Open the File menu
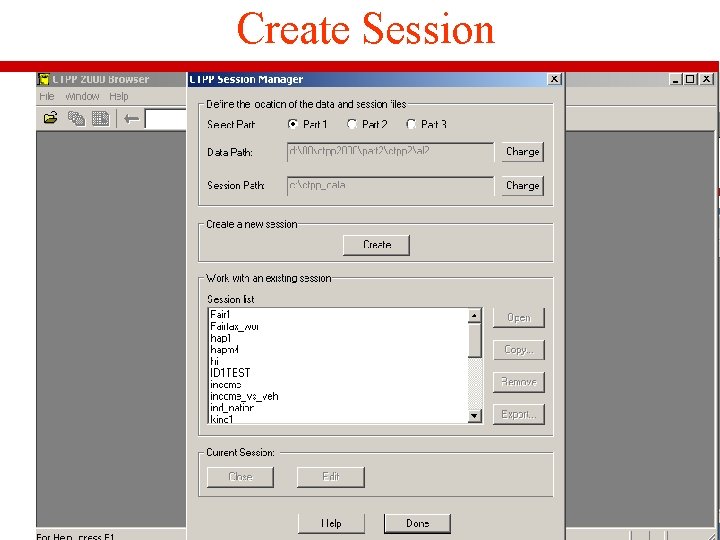The image size is (720, 540). [x=46, y=96]
